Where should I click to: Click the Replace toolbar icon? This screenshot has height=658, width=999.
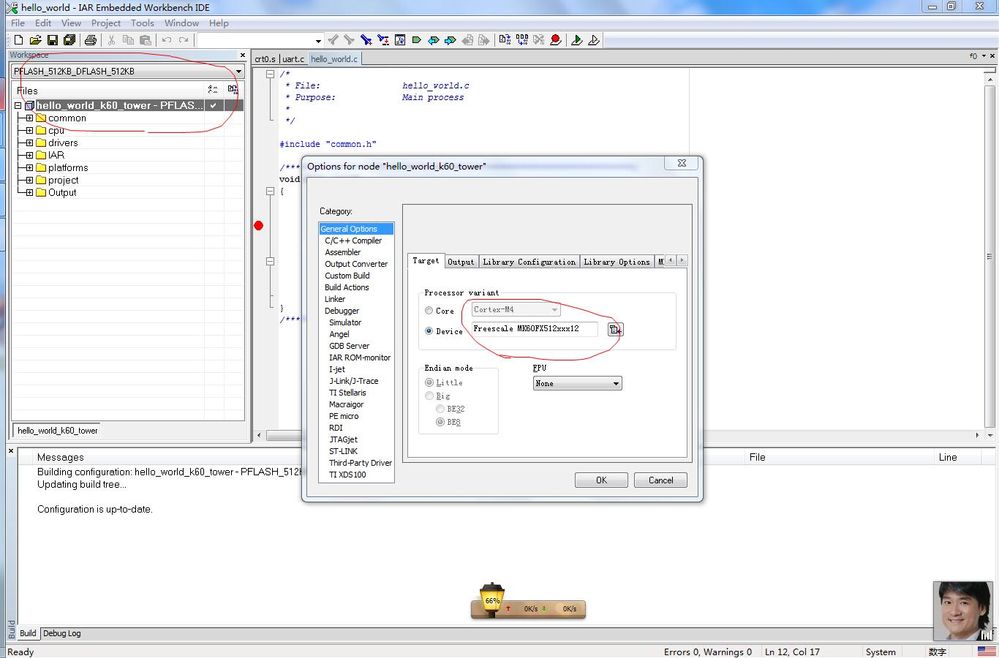[x=383, y=40]
